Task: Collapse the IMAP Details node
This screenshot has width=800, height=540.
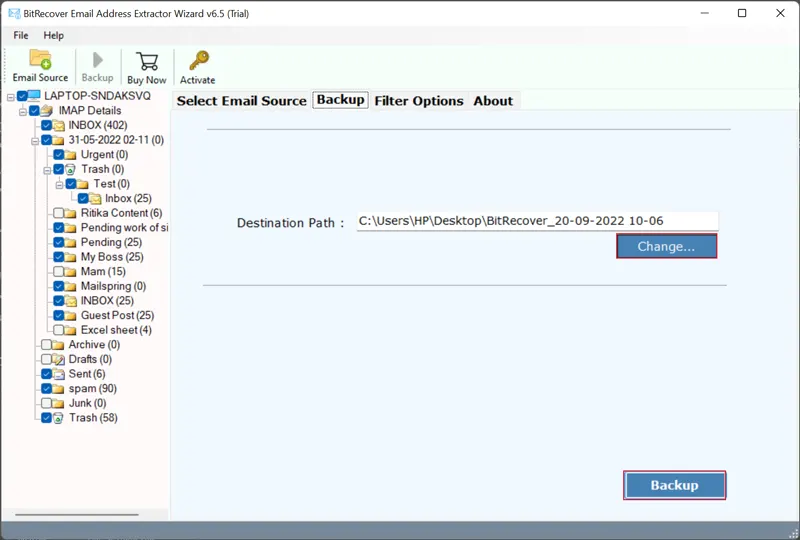Action: point(23,112)
